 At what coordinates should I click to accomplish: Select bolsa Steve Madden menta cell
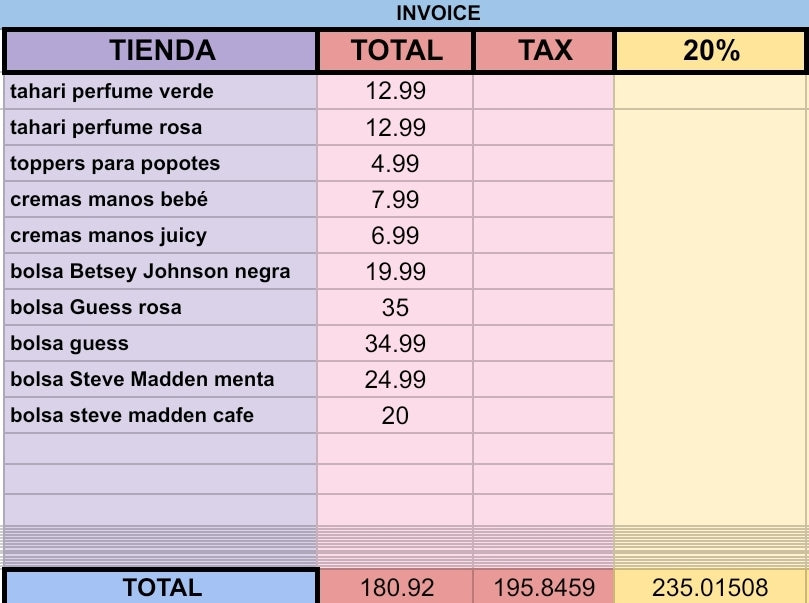coord(160,380)
